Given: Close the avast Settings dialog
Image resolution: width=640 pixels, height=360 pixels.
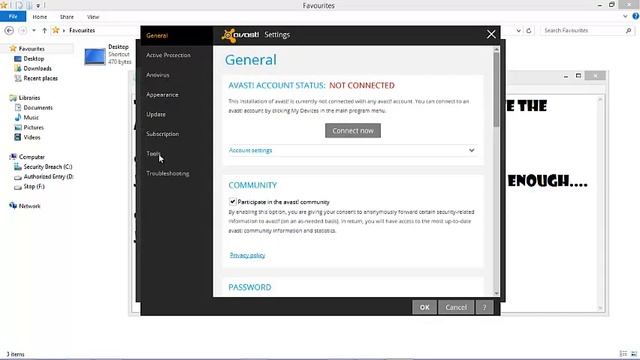Looking at the screenshot, I should click(491, 35).
